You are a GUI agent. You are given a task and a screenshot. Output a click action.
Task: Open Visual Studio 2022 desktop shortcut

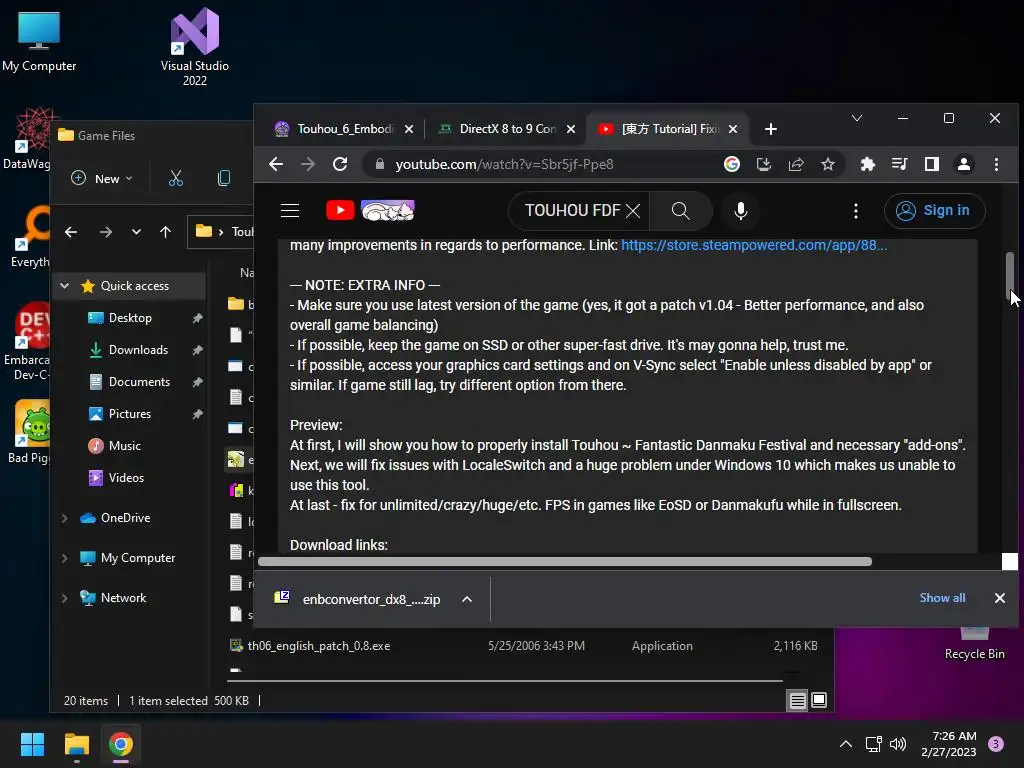point(195,47)
